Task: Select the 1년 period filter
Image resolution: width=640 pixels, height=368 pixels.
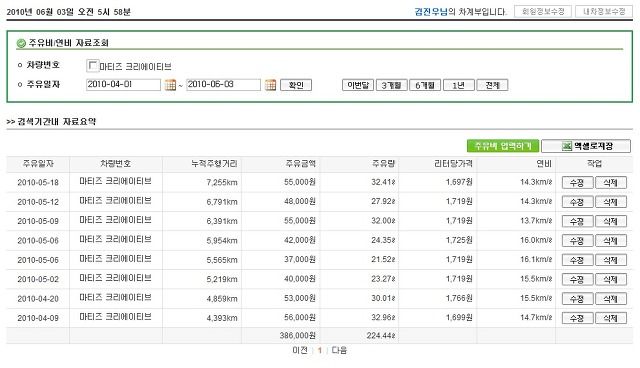Action: 459,85
